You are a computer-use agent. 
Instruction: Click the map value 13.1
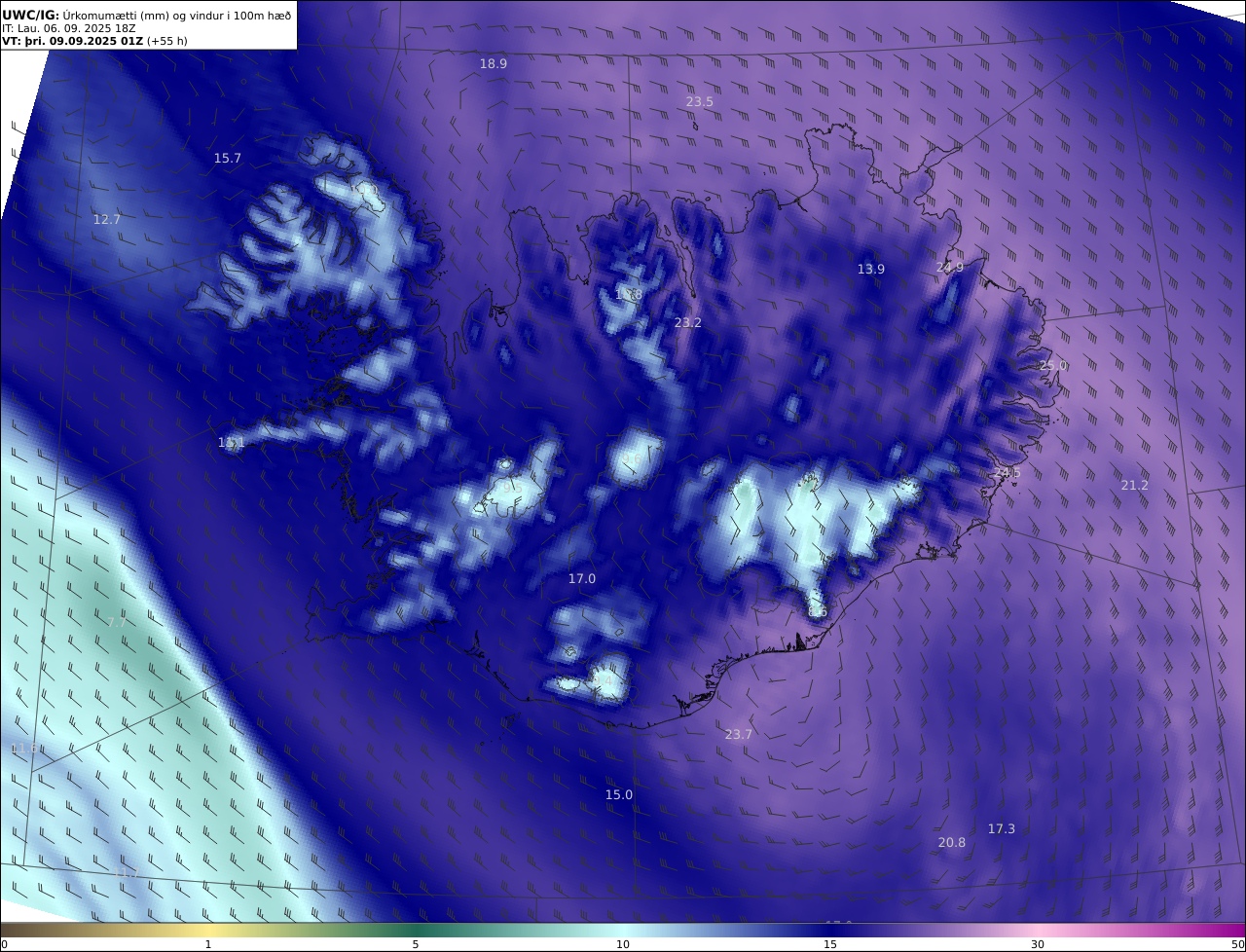(232, 442)
